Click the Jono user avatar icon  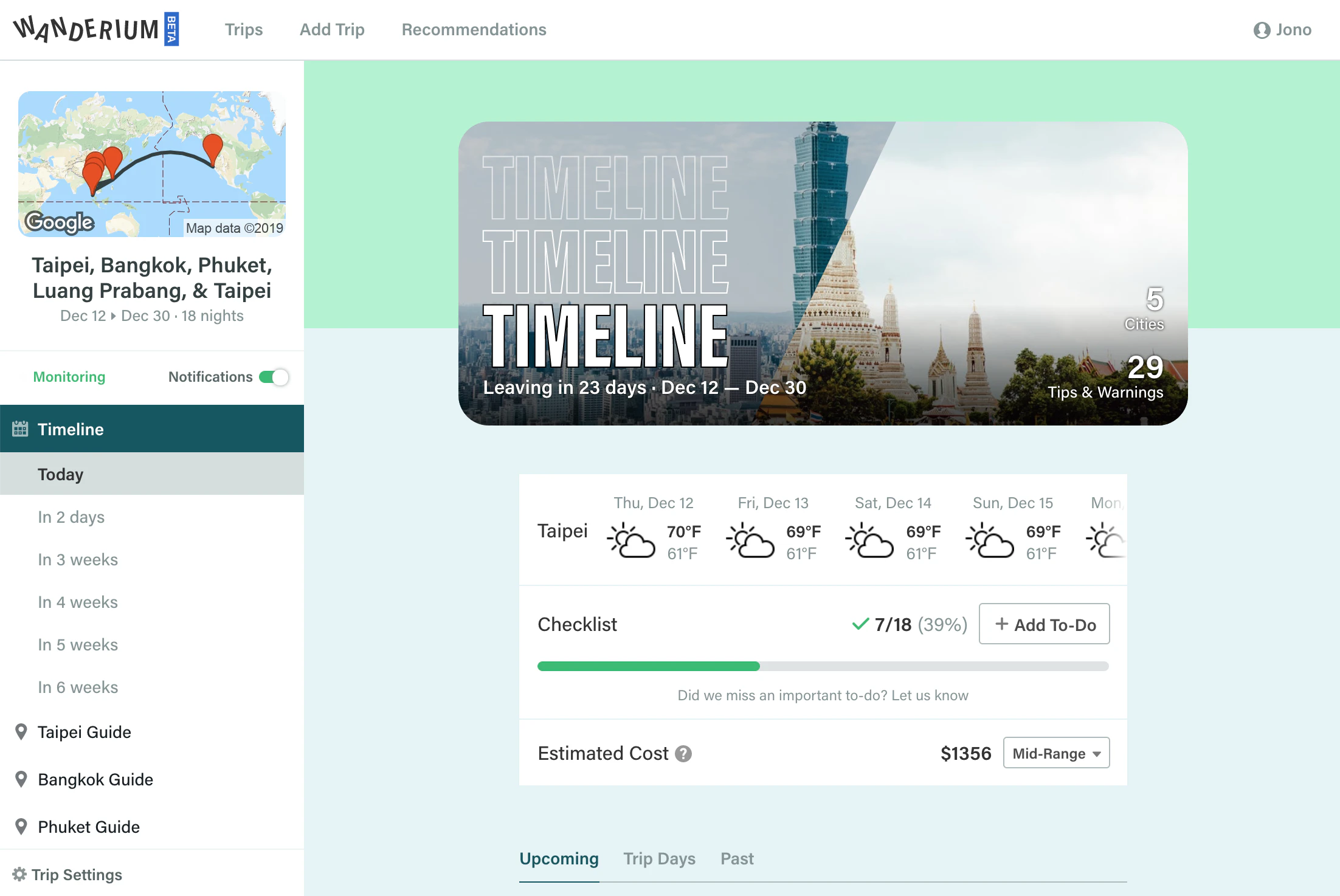coord(1262,30)
